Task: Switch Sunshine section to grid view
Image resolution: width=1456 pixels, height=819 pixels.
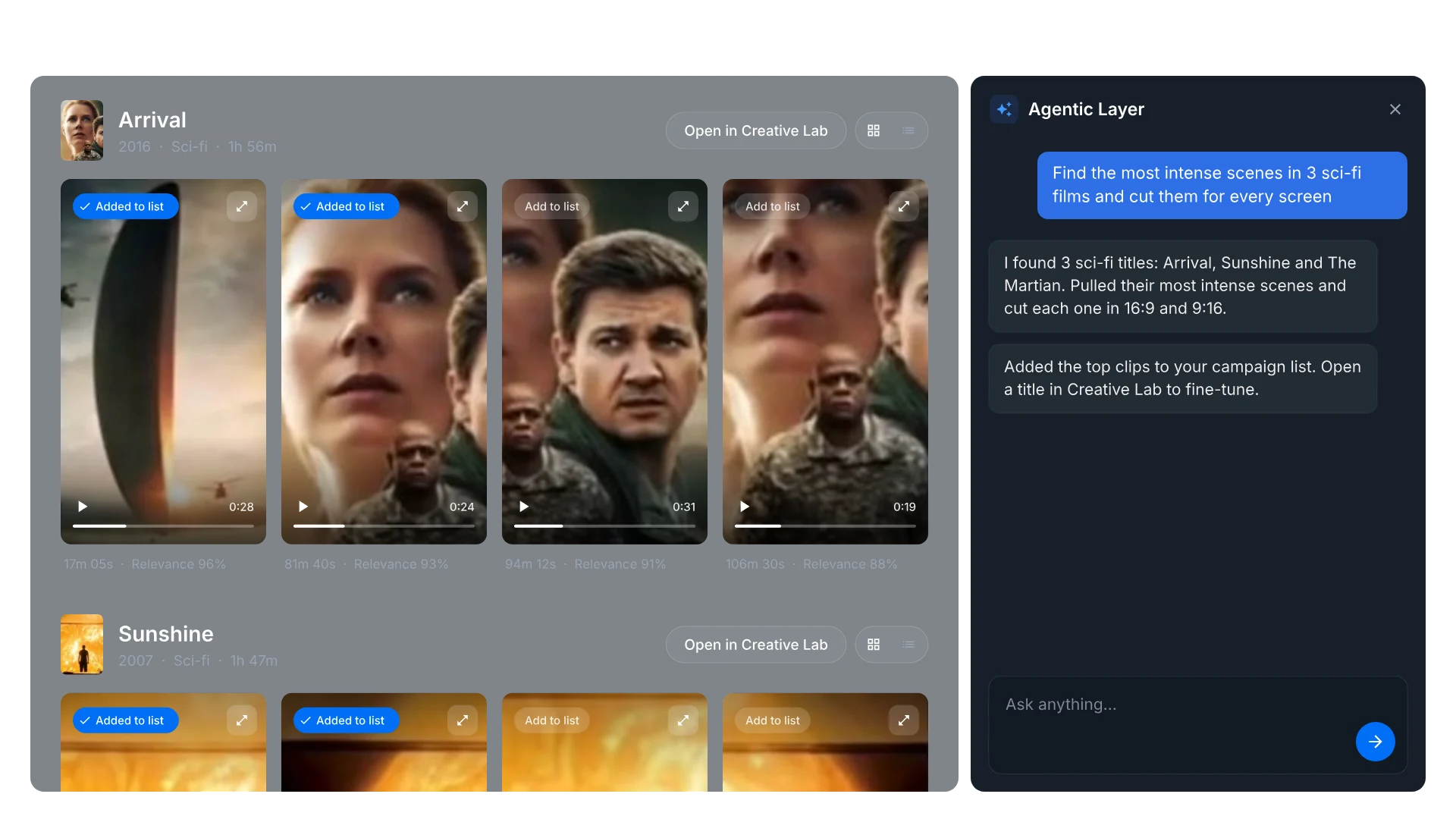Action: 874,645
